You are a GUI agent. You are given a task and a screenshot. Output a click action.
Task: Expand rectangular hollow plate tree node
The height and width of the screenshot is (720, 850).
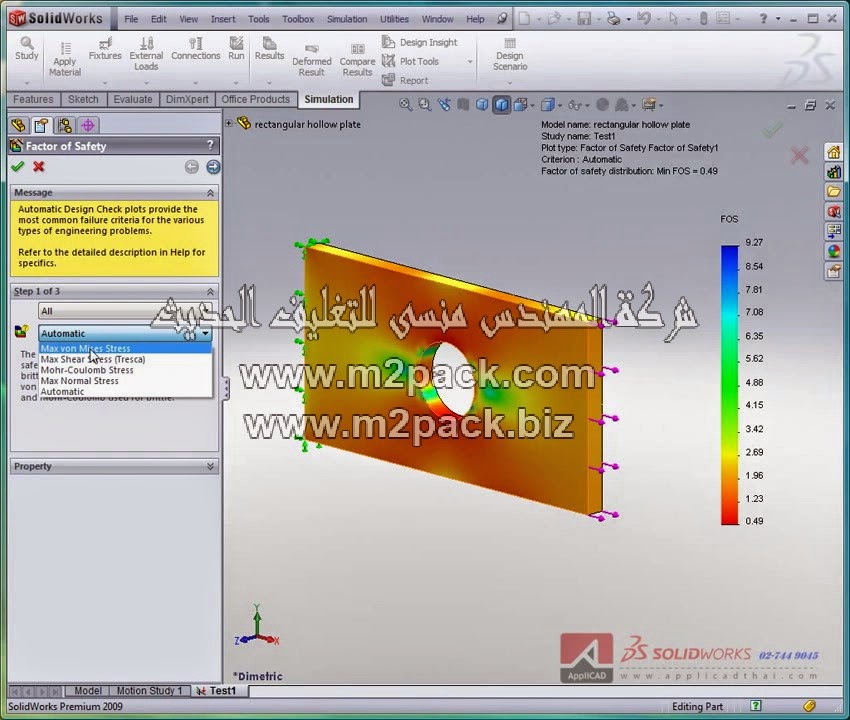[x=229, y=124]
